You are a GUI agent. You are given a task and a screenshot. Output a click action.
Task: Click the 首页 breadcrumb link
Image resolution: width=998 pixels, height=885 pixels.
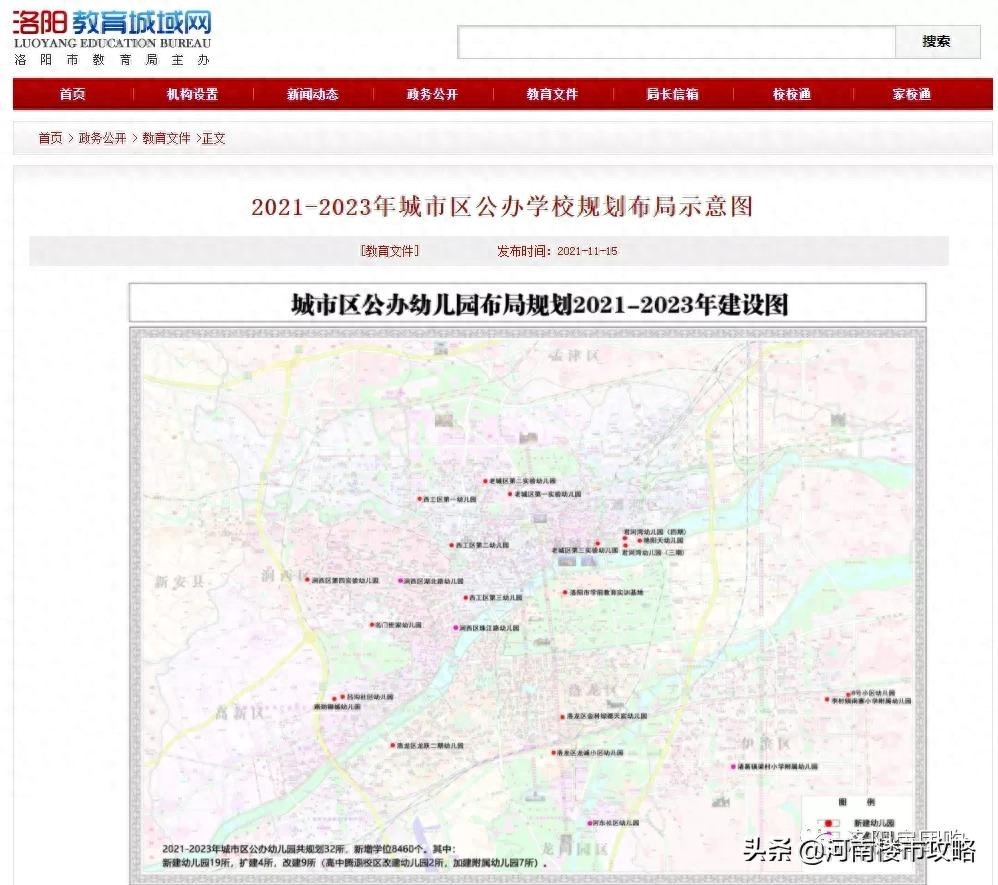click(x=50, y=138)
